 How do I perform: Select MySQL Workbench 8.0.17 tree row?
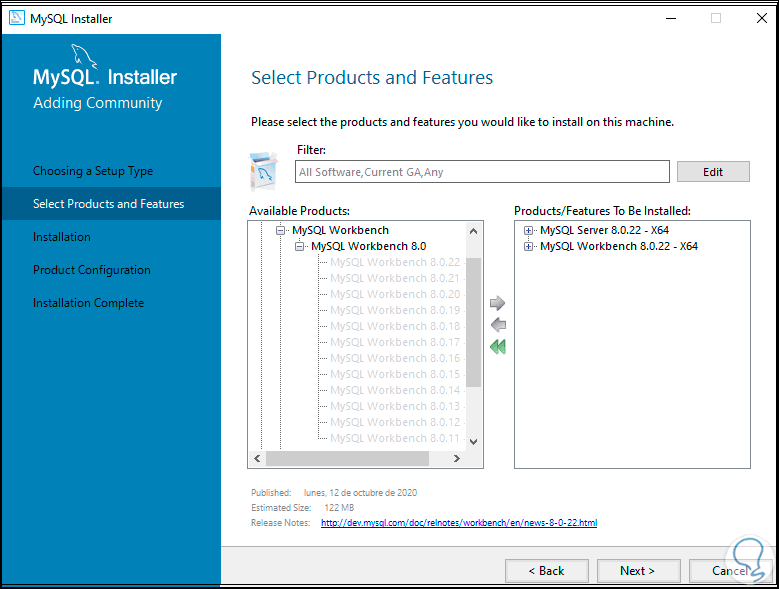pyautogui.click(x=395, y=342)
